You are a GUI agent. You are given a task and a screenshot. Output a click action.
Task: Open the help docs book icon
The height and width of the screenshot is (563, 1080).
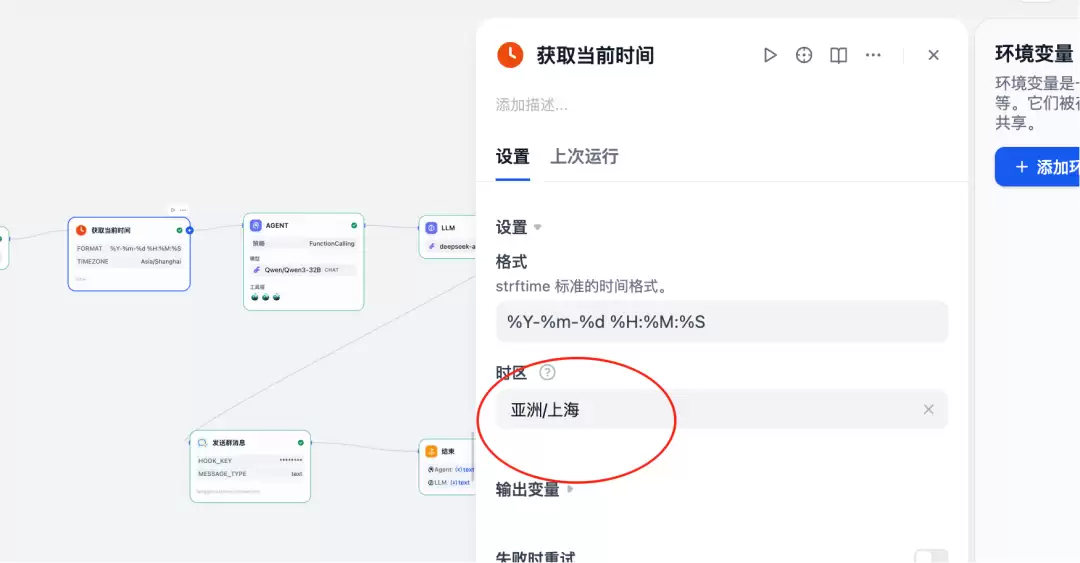(838, 55)
